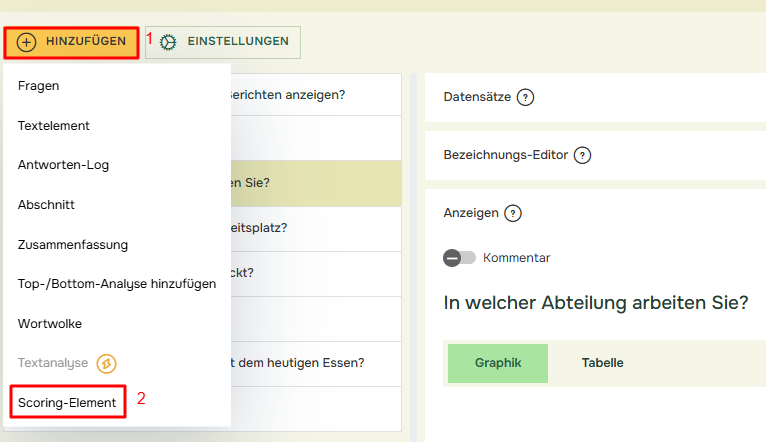The width and height of the screenshot is (766, 442).
Task: Click the orange premium icon beside Textanalyse
Action: pos(108,363)
